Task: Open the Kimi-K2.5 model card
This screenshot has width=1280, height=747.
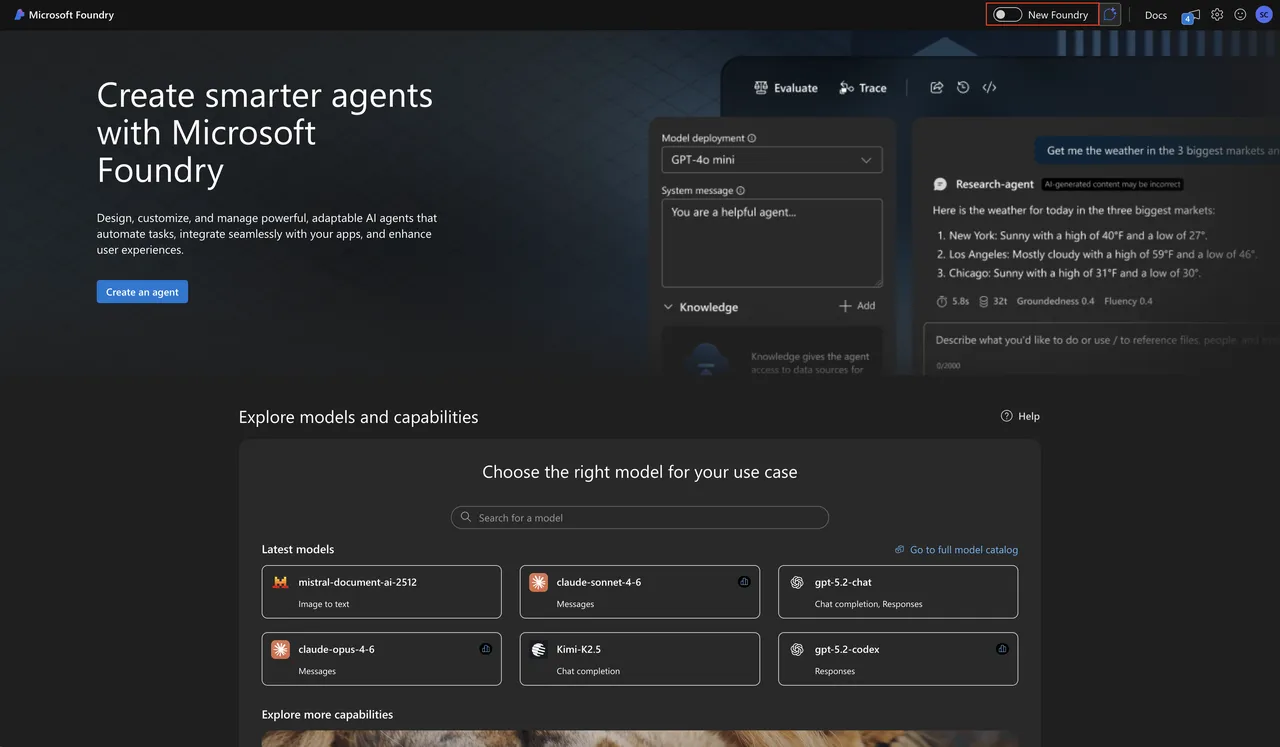Action: [x=640, y=659]
